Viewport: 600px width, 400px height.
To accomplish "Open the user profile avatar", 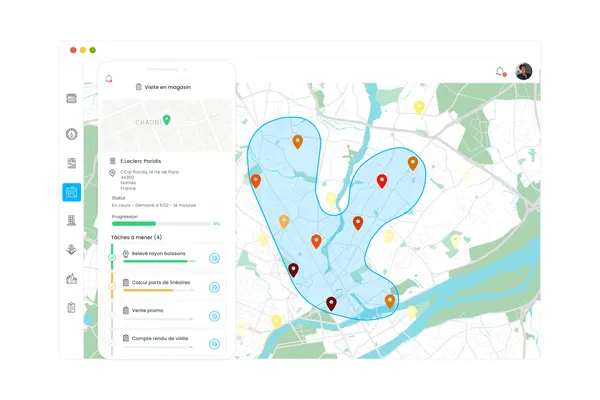I will click(523, 72).
